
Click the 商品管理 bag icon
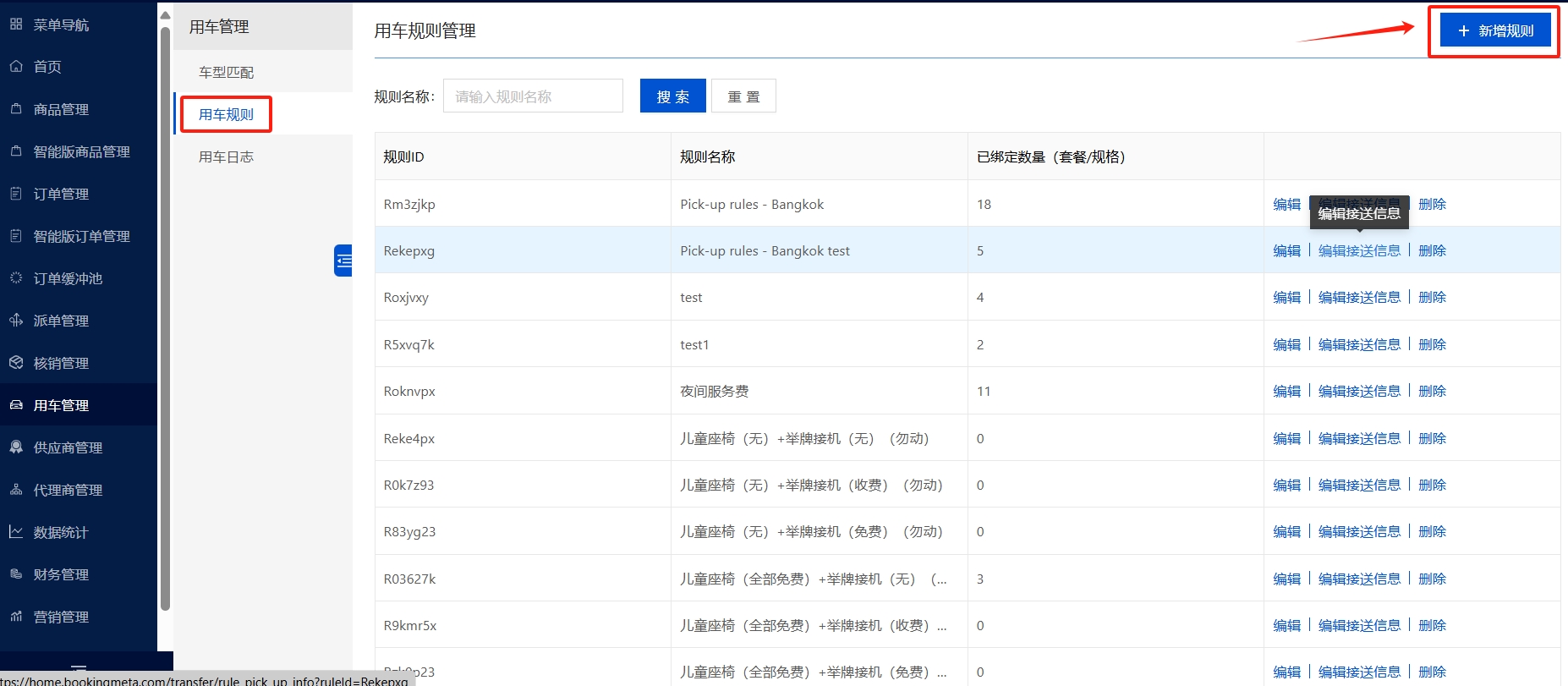tap(16, 109)
